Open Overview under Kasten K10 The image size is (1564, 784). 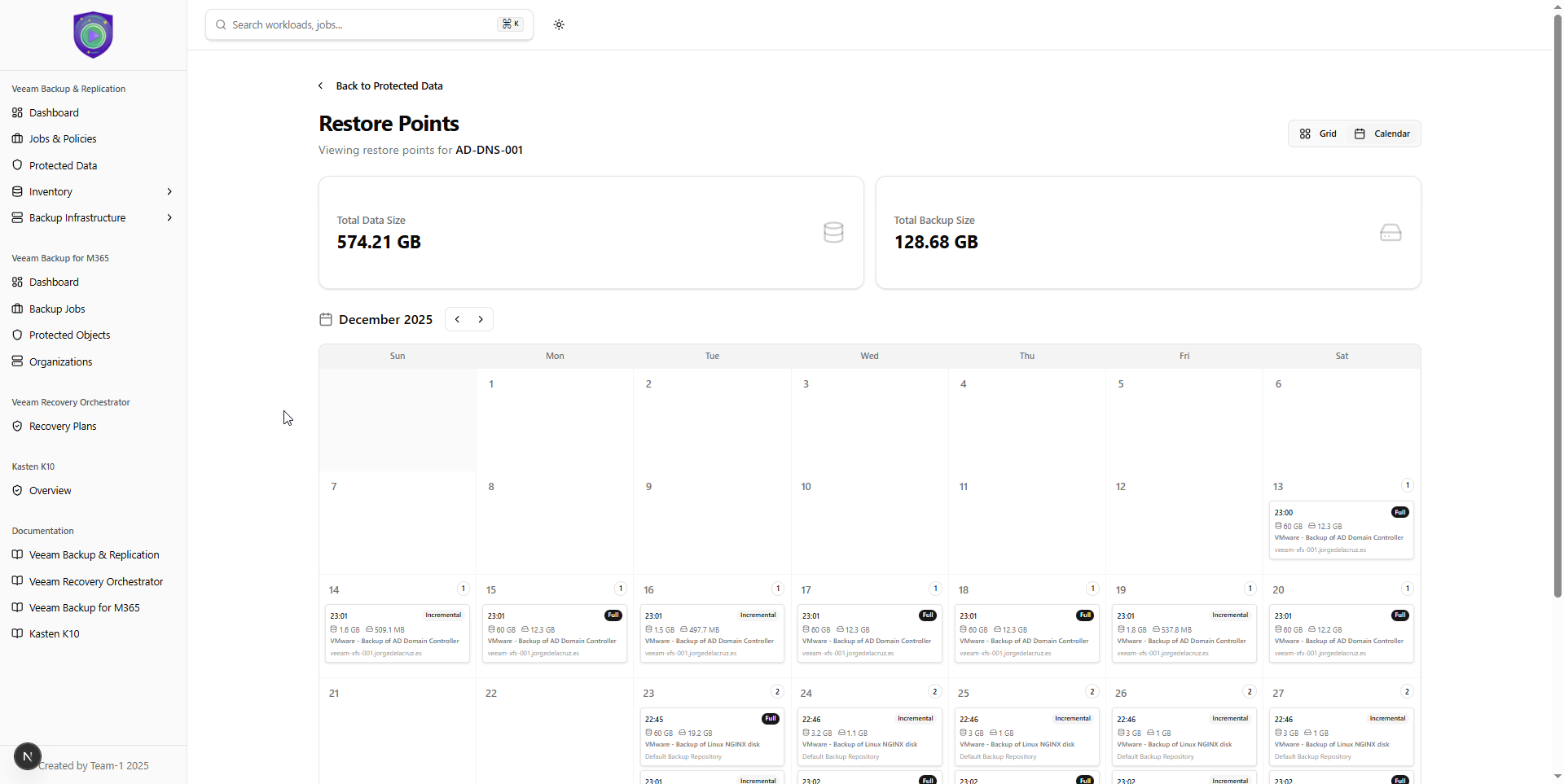click(x=51, y=490)
